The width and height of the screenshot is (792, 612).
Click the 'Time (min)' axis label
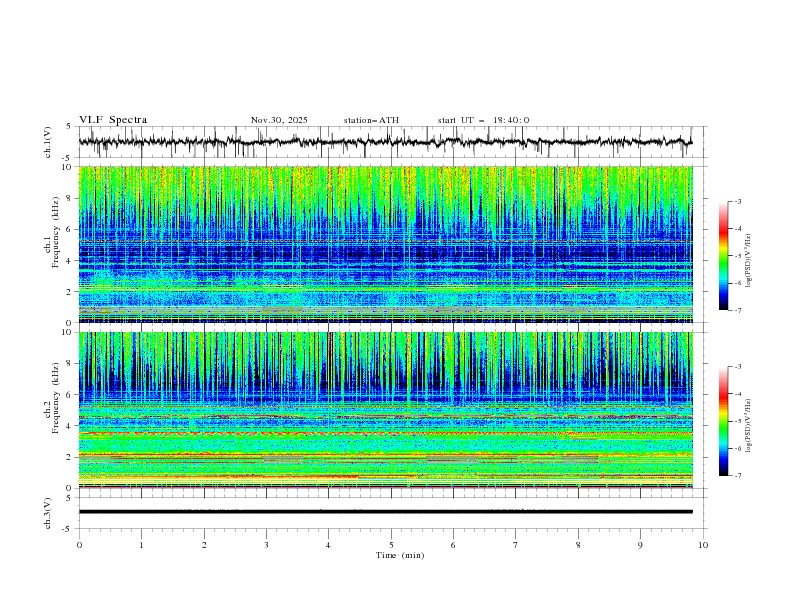click(x=400, y=555)
